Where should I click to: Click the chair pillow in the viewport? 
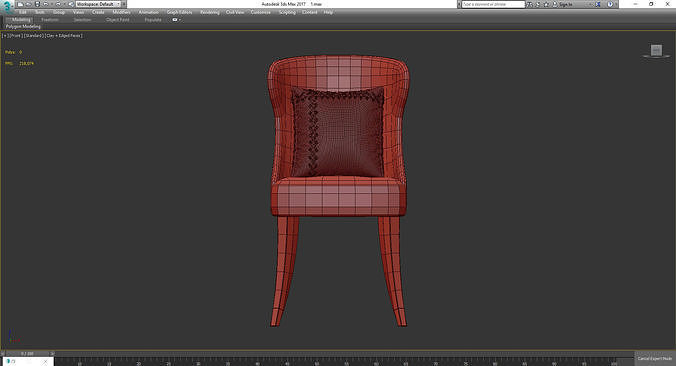click(x=338, y=132)
